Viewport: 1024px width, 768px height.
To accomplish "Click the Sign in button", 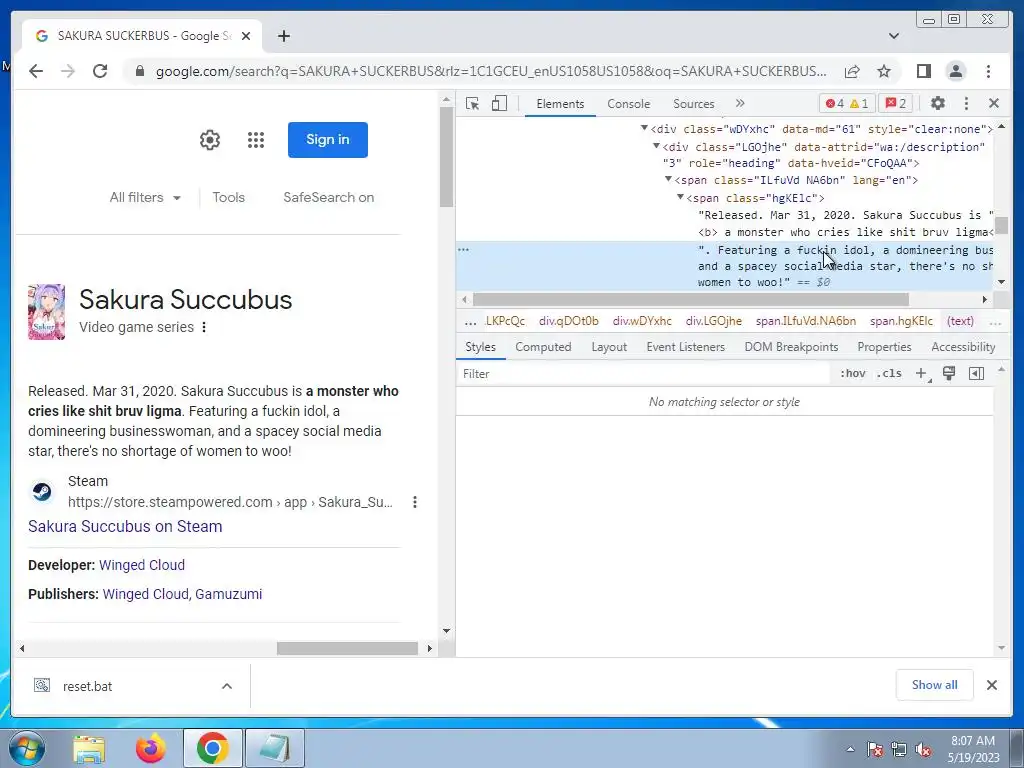I will tap(328, 140).
